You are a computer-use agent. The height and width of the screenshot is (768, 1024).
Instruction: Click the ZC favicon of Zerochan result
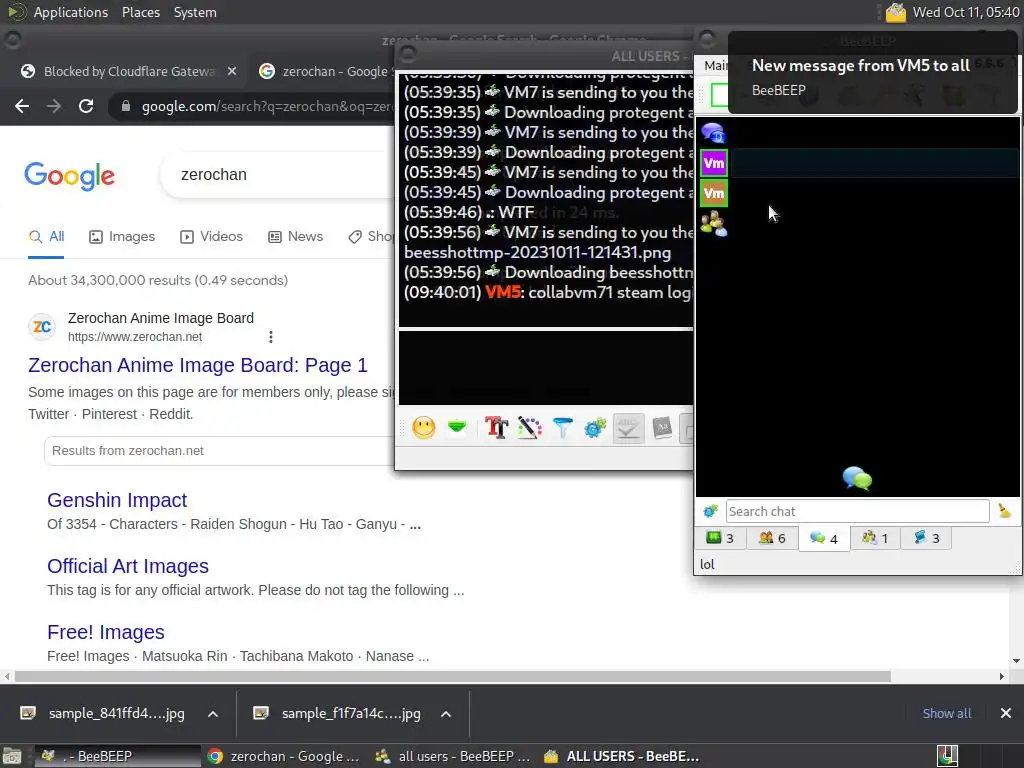click(42, 327)
